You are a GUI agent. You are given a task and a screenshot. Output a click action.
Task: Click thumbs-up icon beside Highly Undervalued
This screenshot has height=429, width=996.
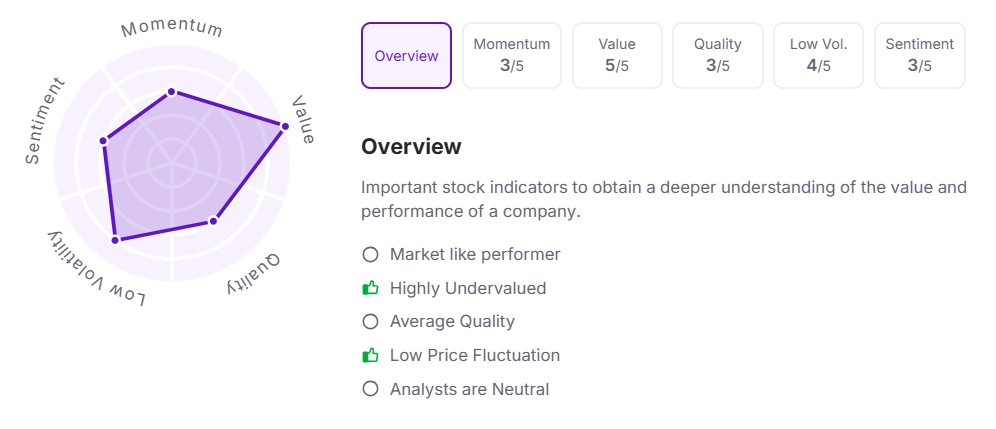point(370,288)
